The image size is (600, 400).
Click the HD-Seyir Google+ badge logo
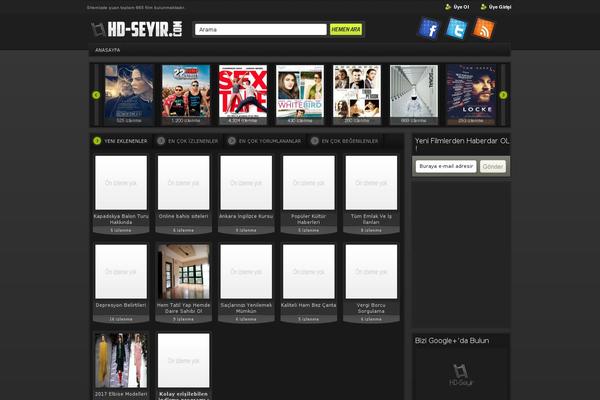coord(461,375)
